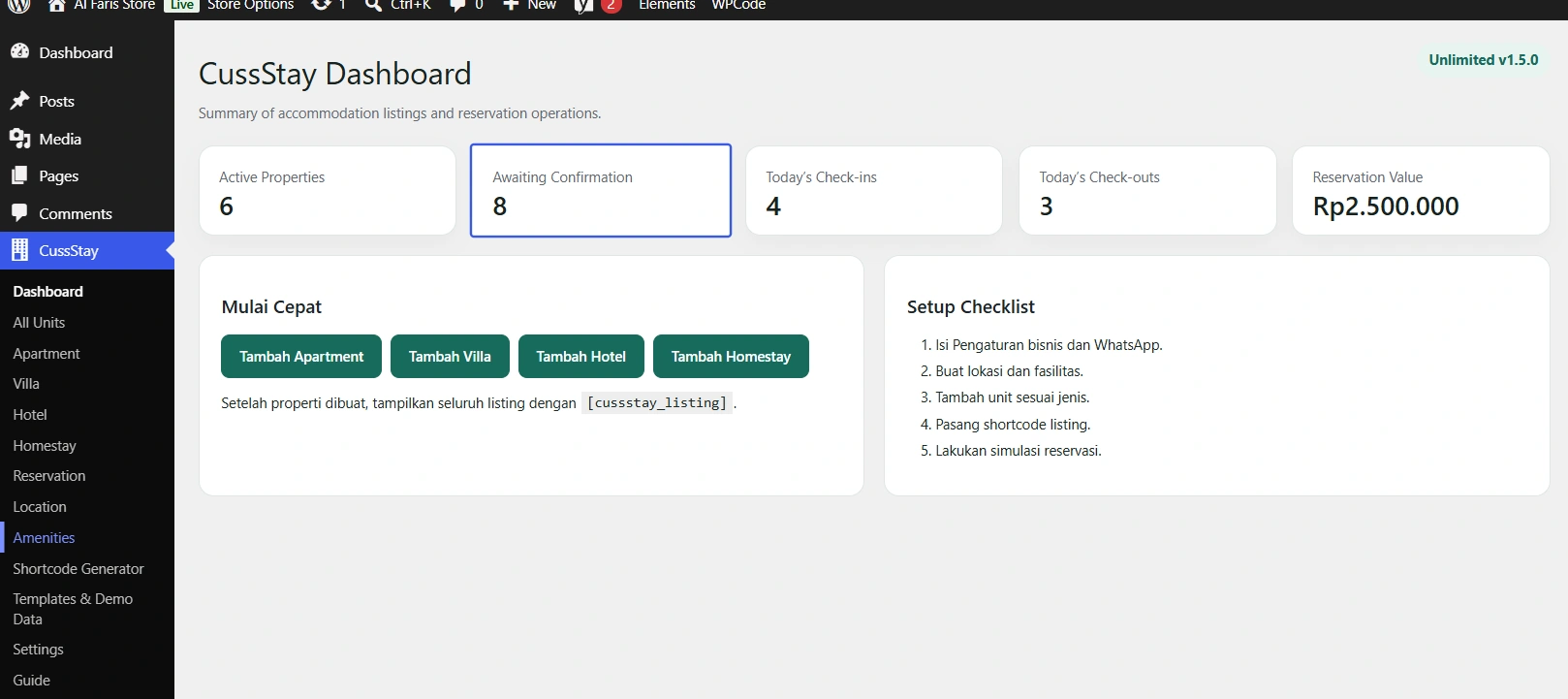Screen dimensions: 1568x699
Task: Click 'Pasang shortcode listing.' checklist item
Action: click(1013, 425)
